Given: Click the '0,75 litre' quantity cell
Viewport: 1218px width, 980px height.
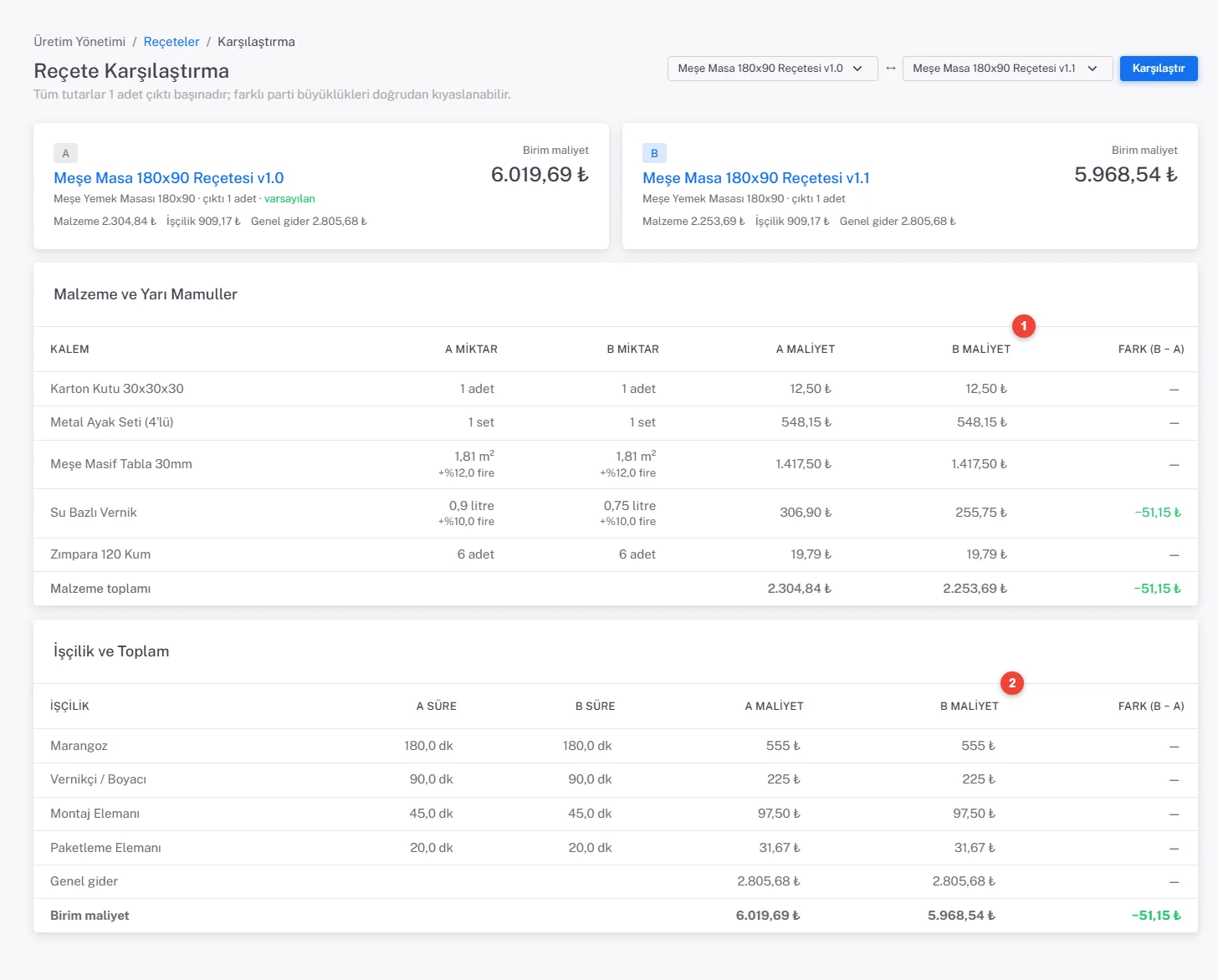Looking at the screenshot, I should point(630,506).
